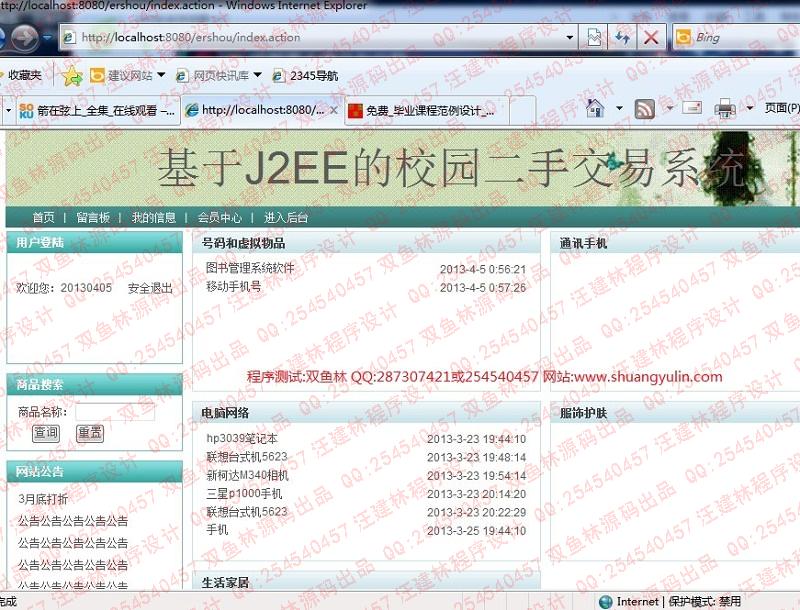Switch to the localhost:8080 tab
Image resolution: width=800 pixels, height=610 pixels.
[x=255, y=110]
